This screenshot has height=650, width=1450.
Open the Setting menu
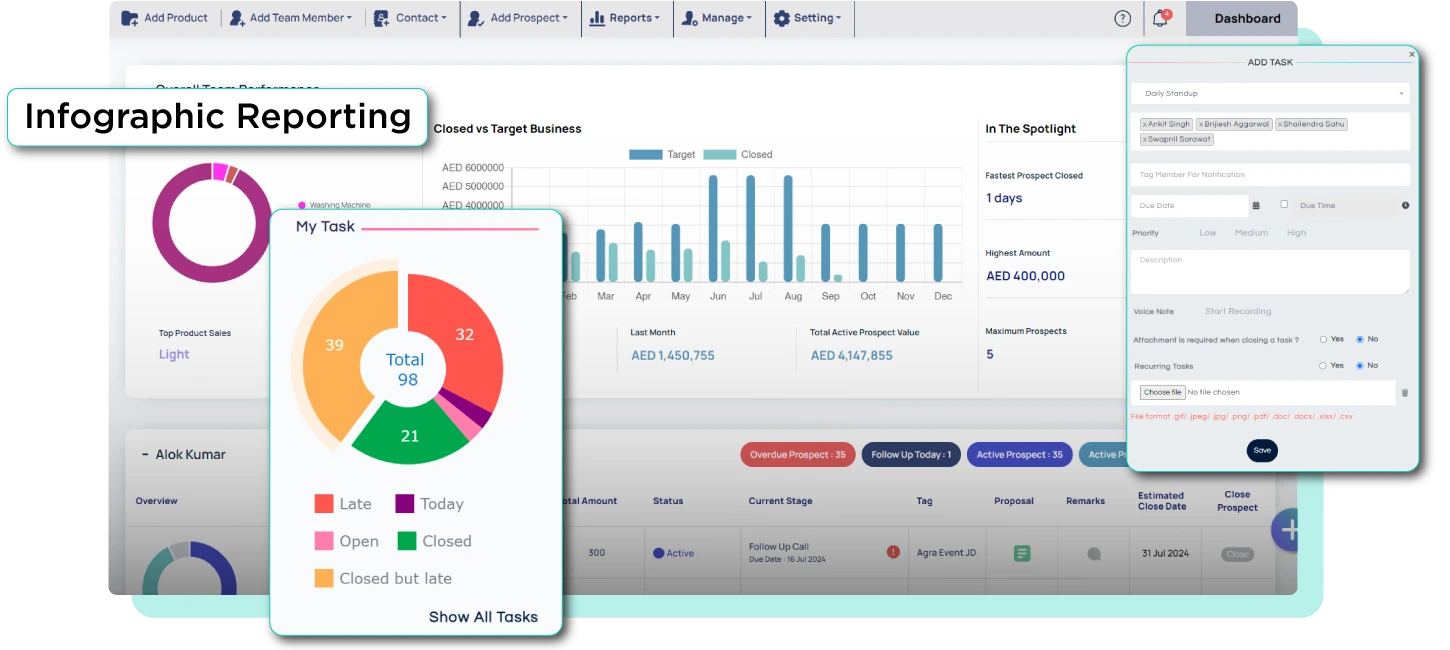click(808, 18)
